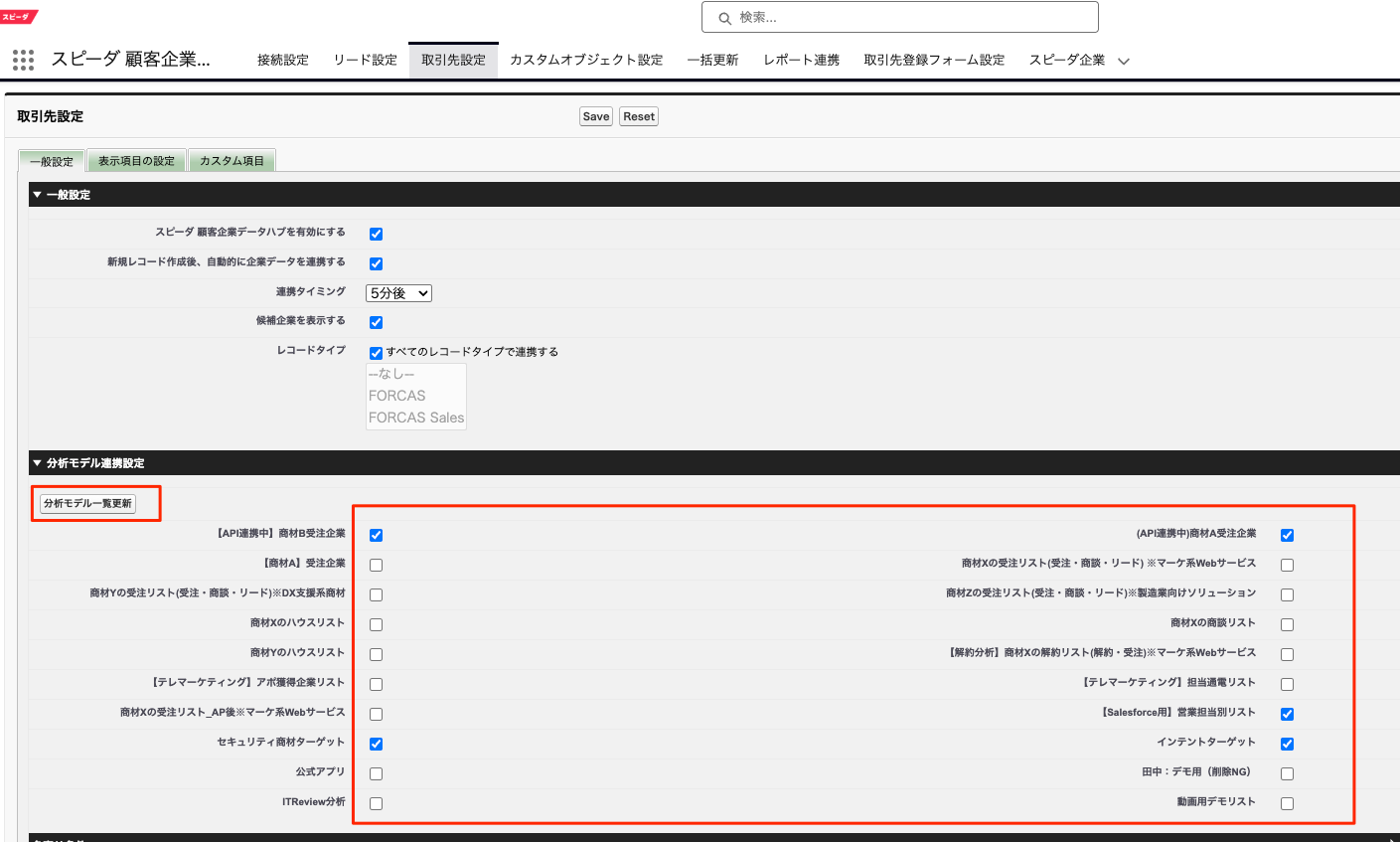The height and width of the screenshot is (842, 1400).
Task: Click the search magnifier icon
Action: click(x=724, y=18)
